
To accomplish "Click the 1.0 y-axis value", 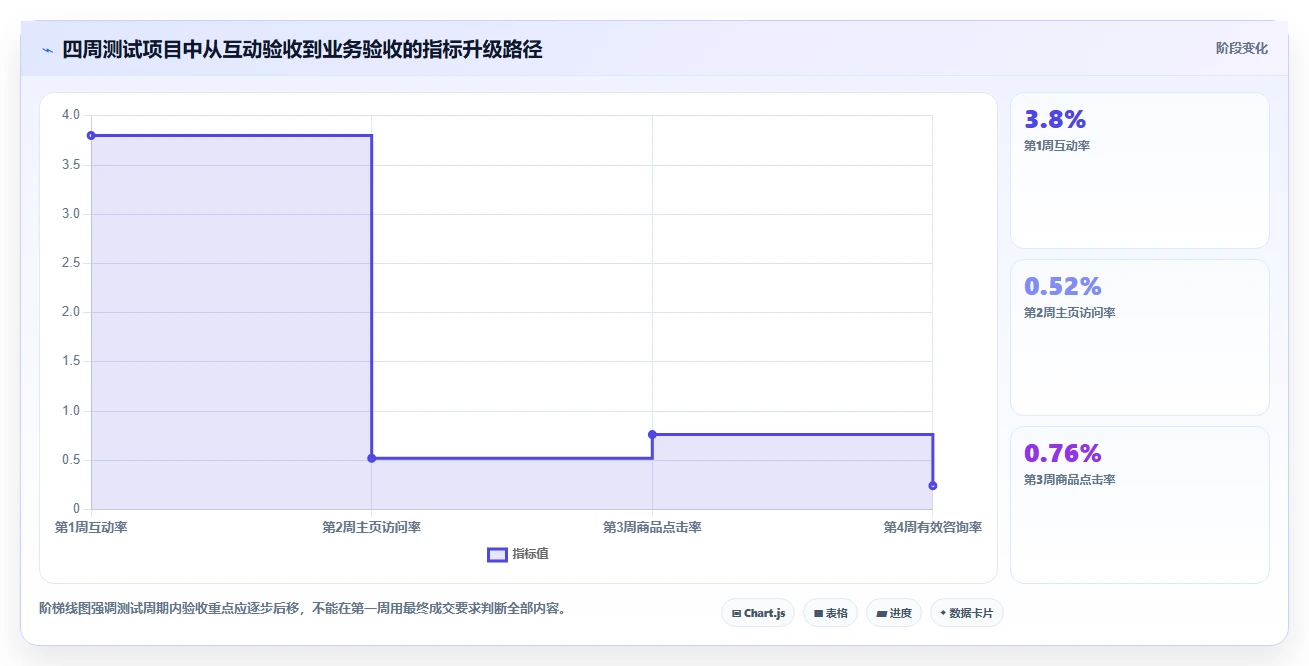I will point(70,410).
